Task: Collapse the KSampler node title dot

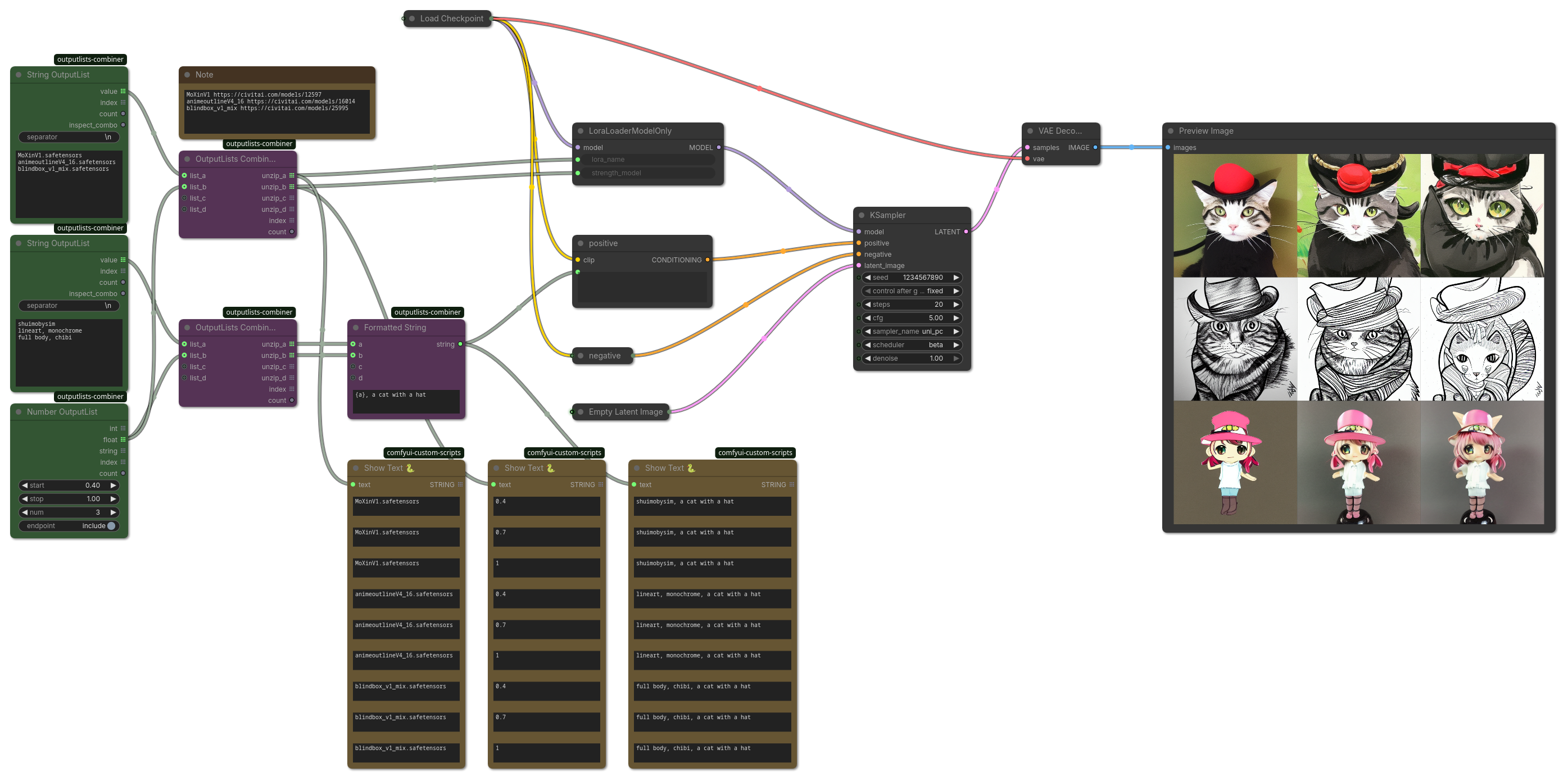Action: click(x=862, y=216)
